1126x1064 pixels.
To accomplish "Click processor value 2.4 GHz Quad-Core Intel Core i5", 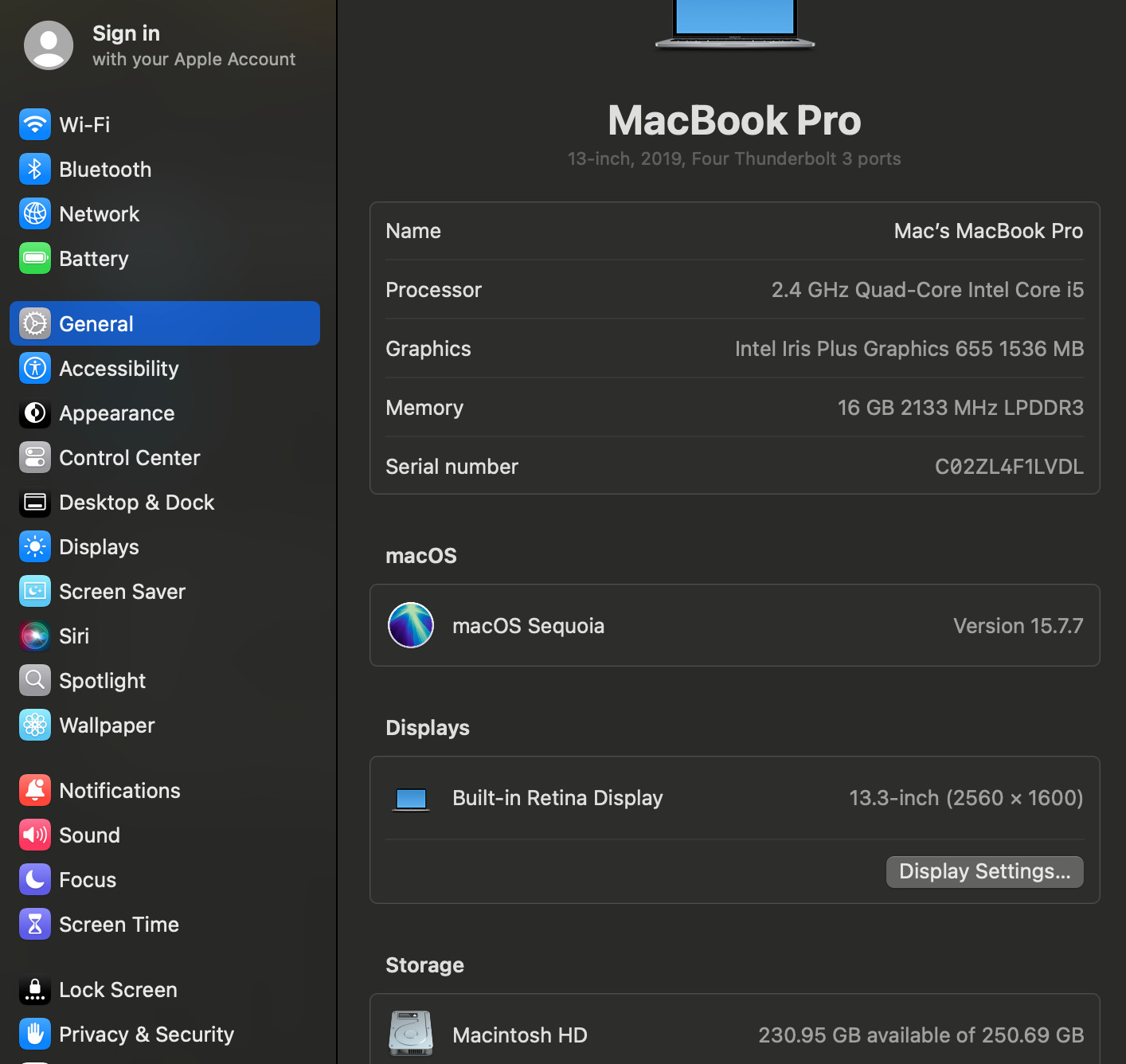I will (928, 290).
